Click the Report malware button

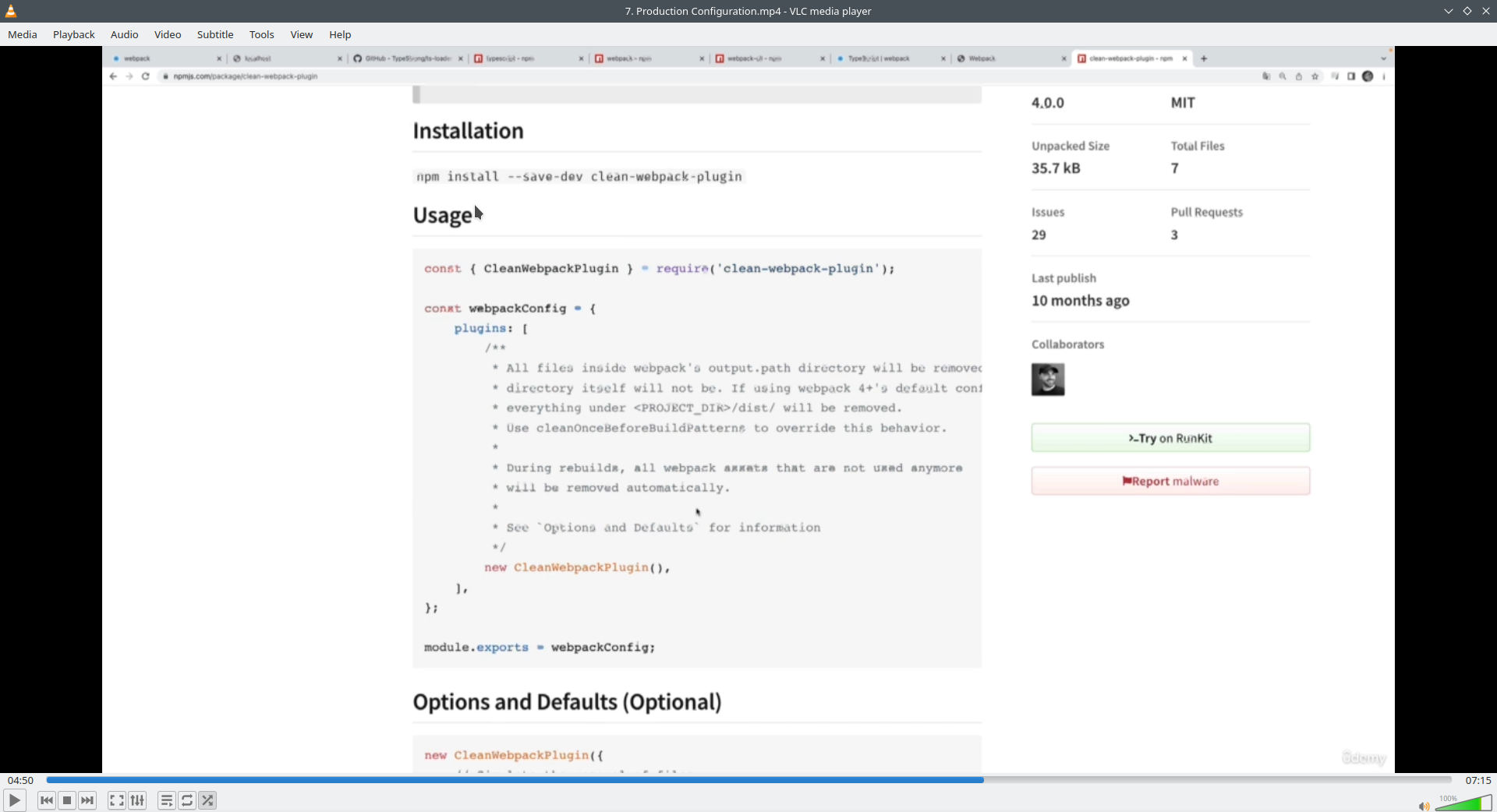point(1170,481)
